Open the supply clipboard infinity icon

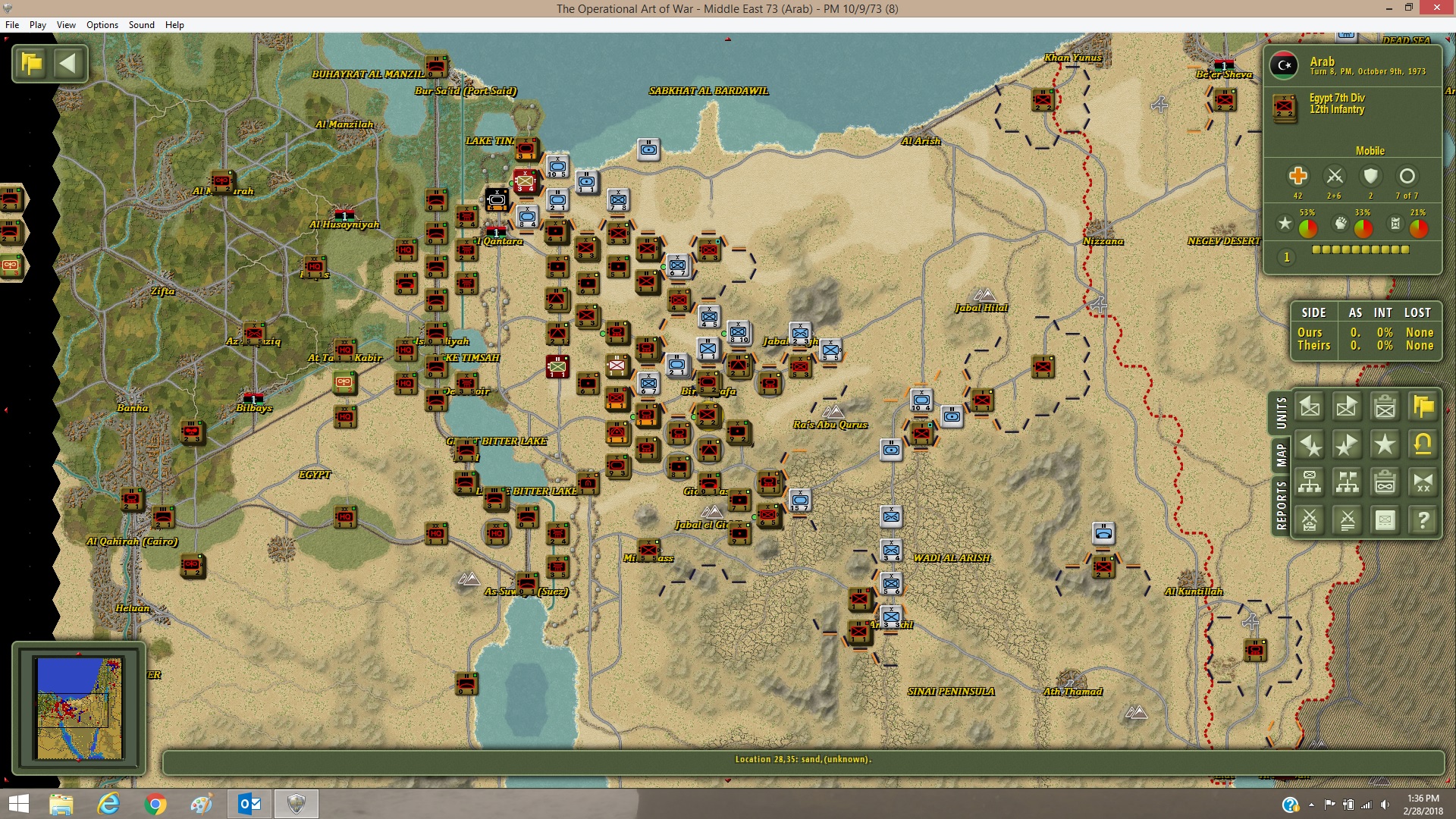pos(1385,482)
